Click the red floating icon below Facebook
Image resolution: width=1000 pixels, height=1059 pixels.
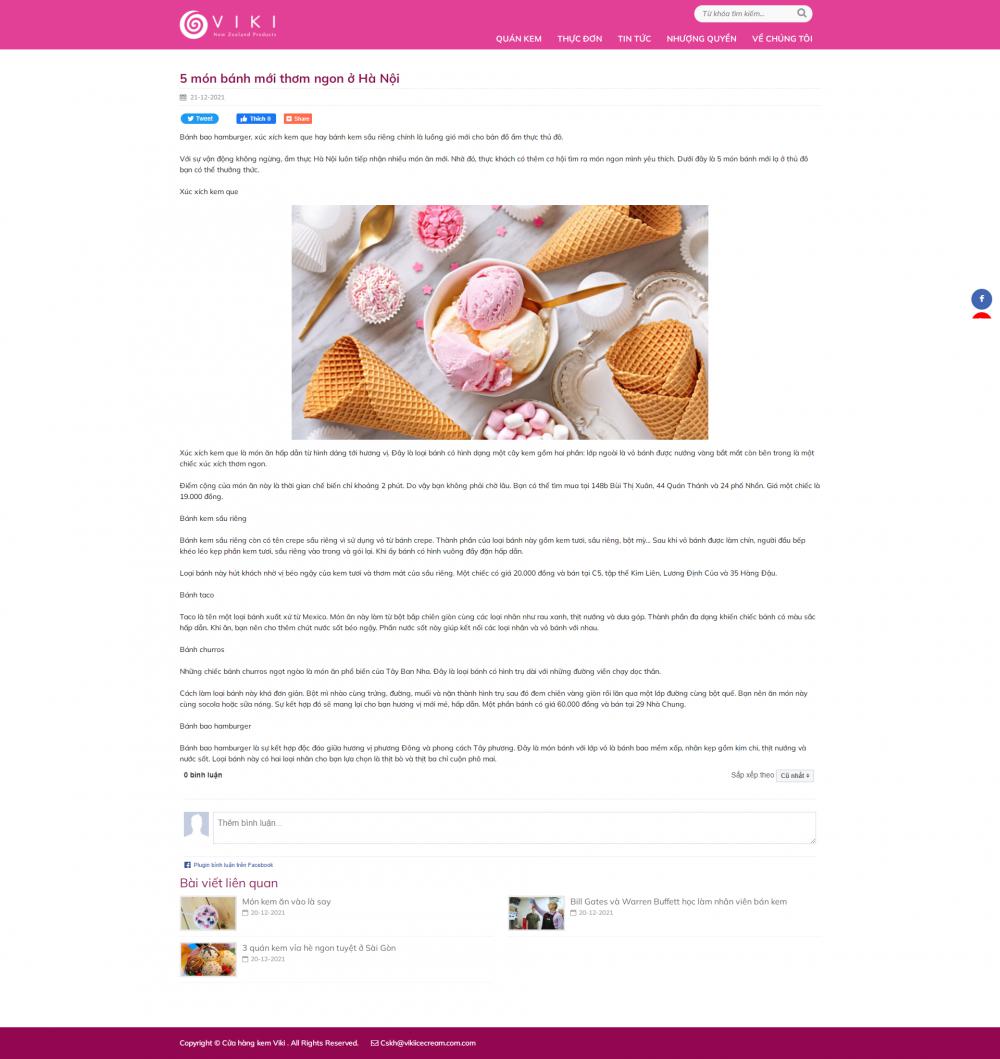[x=981, y=315]
